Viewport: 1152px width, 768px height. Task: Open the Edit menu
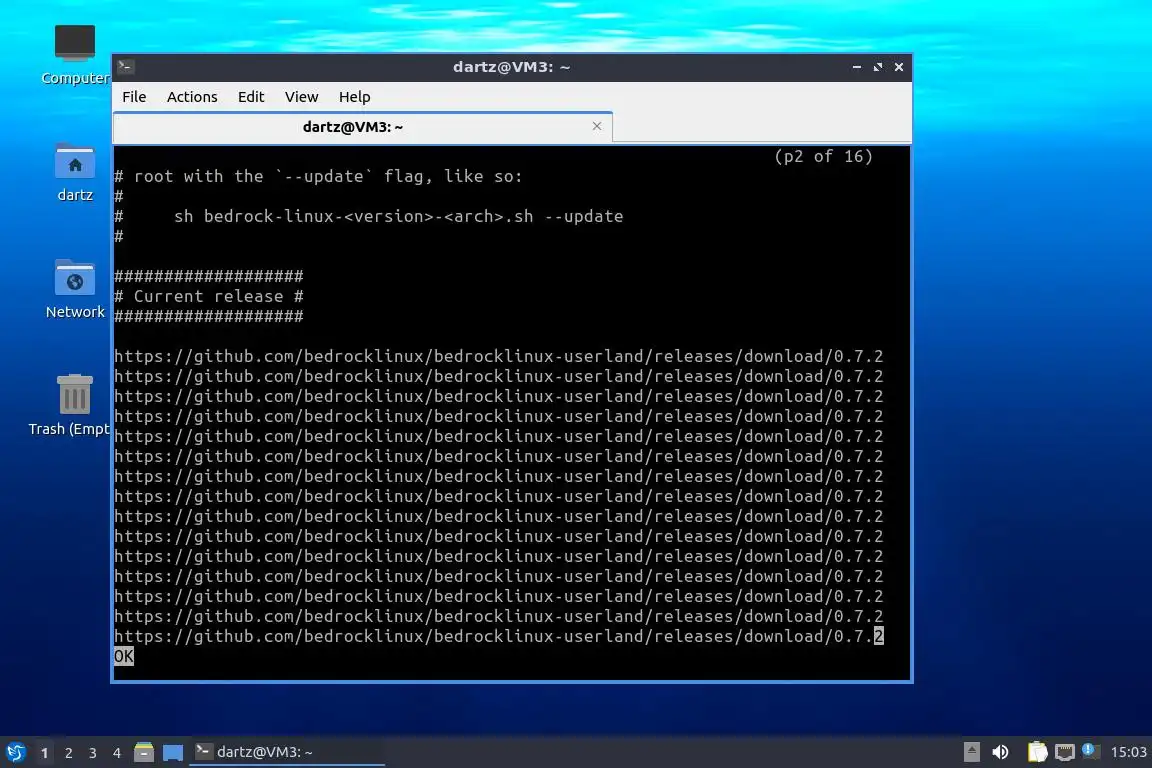click(x=251, y=97)
